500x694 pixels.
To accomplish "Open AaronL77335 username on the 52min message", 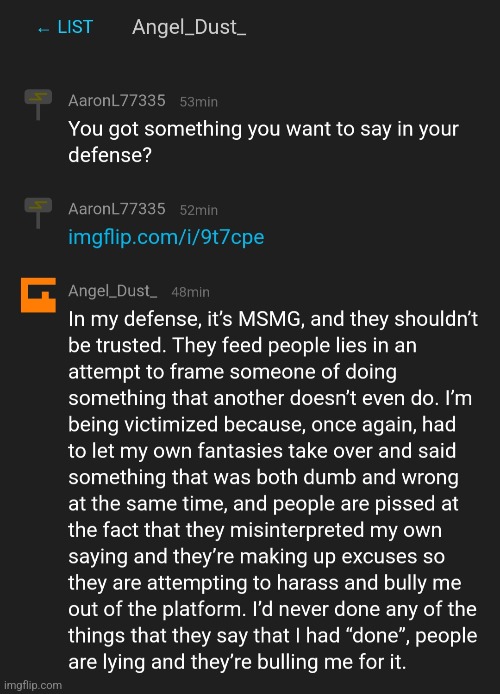I will click(117, 209).
